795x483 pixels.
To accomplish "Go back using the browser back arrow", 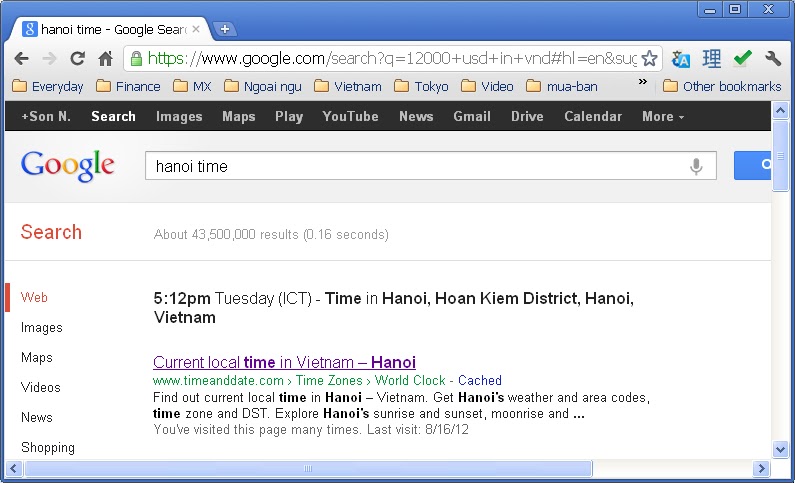I will pyautogui.click(x=21, y=59).
